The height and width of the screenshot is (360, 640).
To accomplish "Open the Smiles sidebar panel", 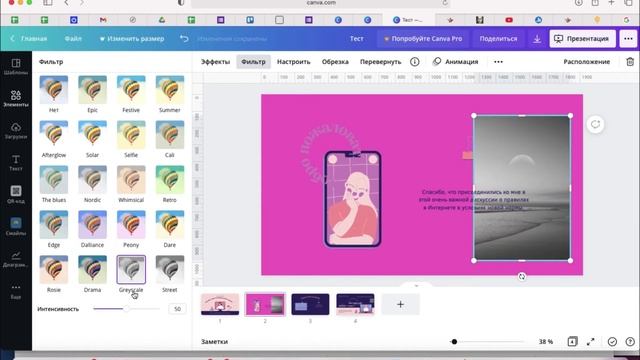I will (x=16, y=227).
